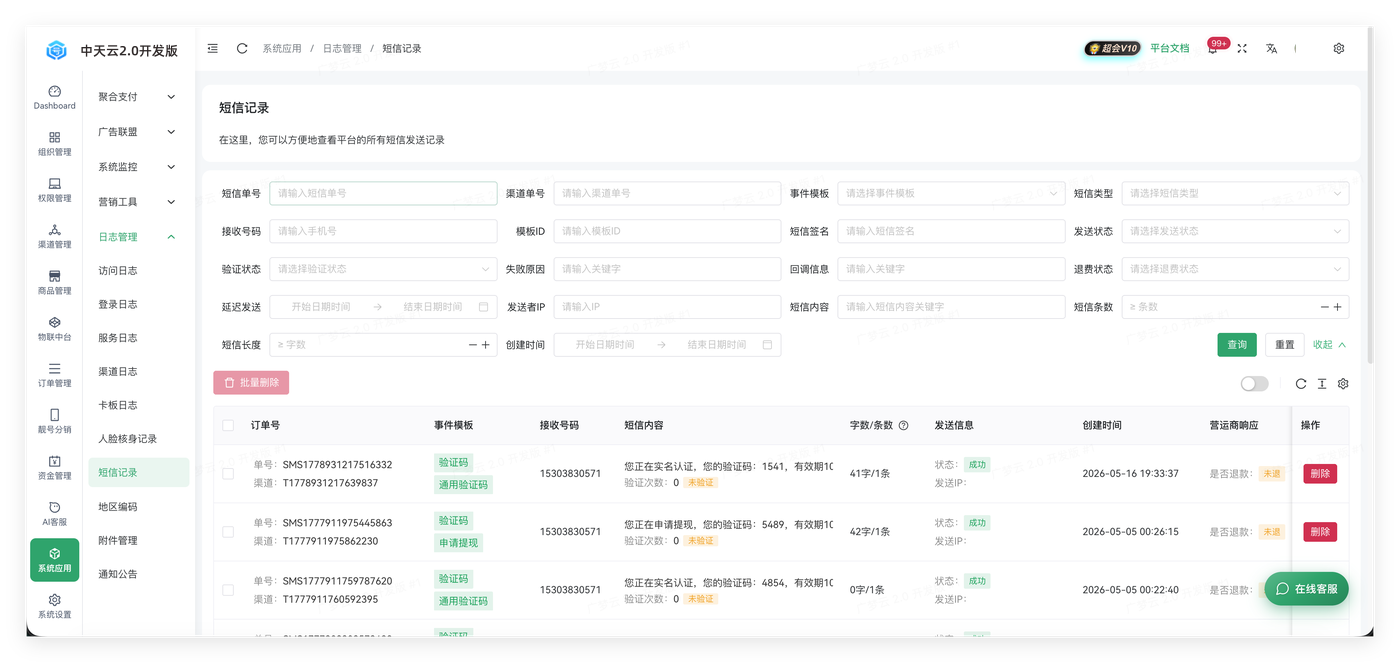The image size is (1400, 663).
Task: Collapse the side menu with hamburger icon
Action: [x=213, y=48]
